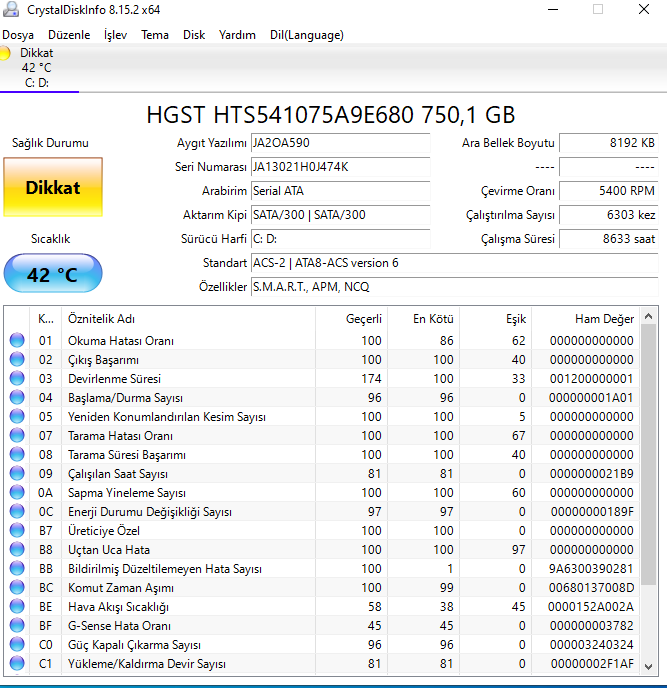Click the blue orb beside Çalışılan Saat Sayısı

coord(17,474)
